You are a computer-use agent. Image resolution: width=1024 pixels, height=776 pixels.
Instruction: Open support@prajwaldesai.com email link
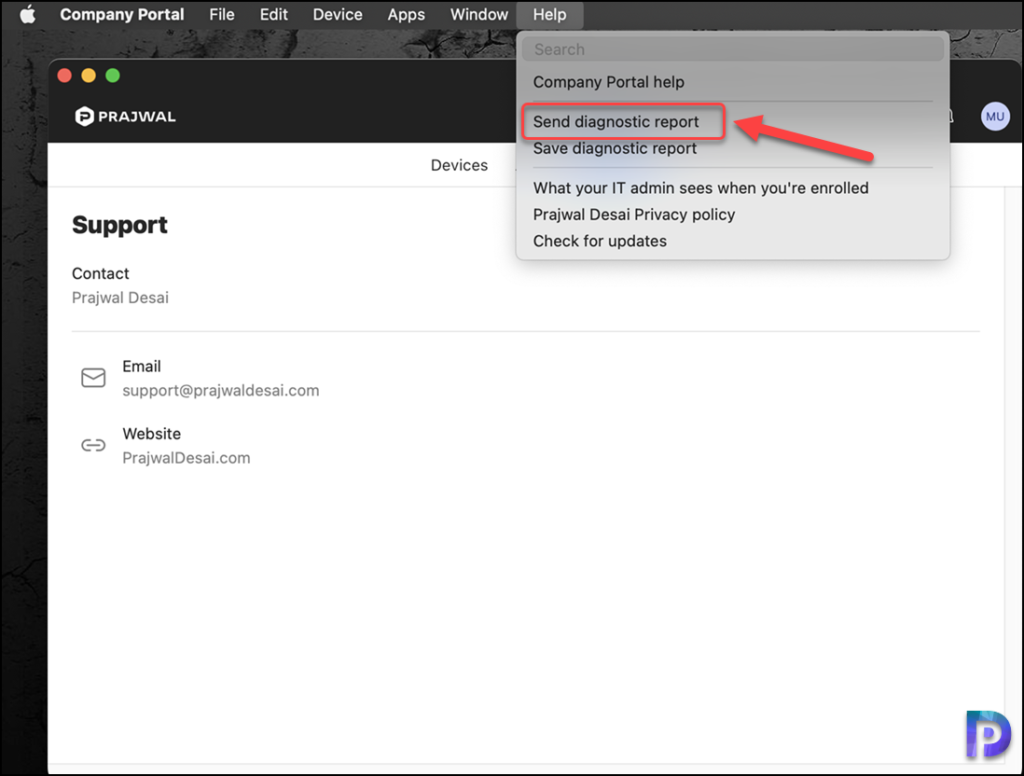pyautogui.click(x=221, y=391)
